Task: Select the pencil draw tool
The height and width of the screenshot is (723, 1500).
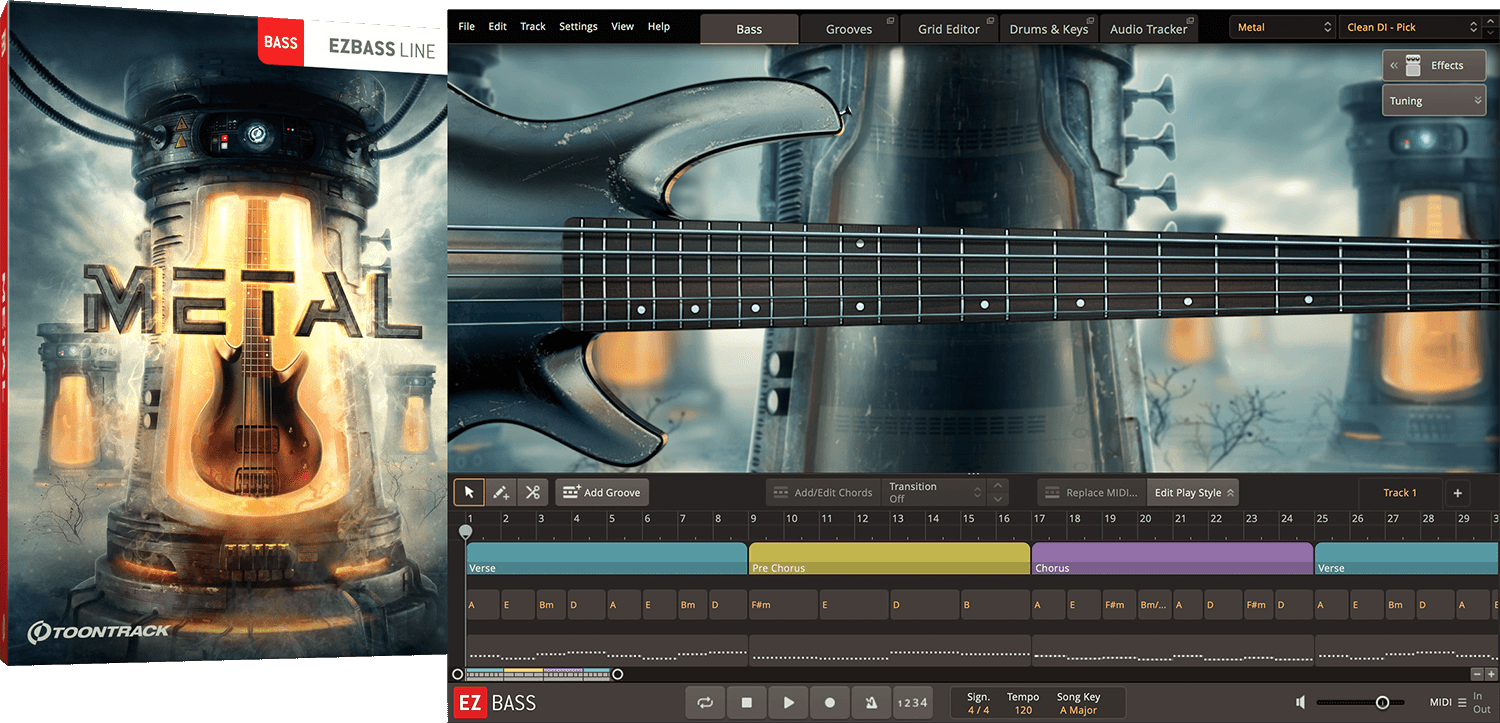Action: [x=501, y=492]
